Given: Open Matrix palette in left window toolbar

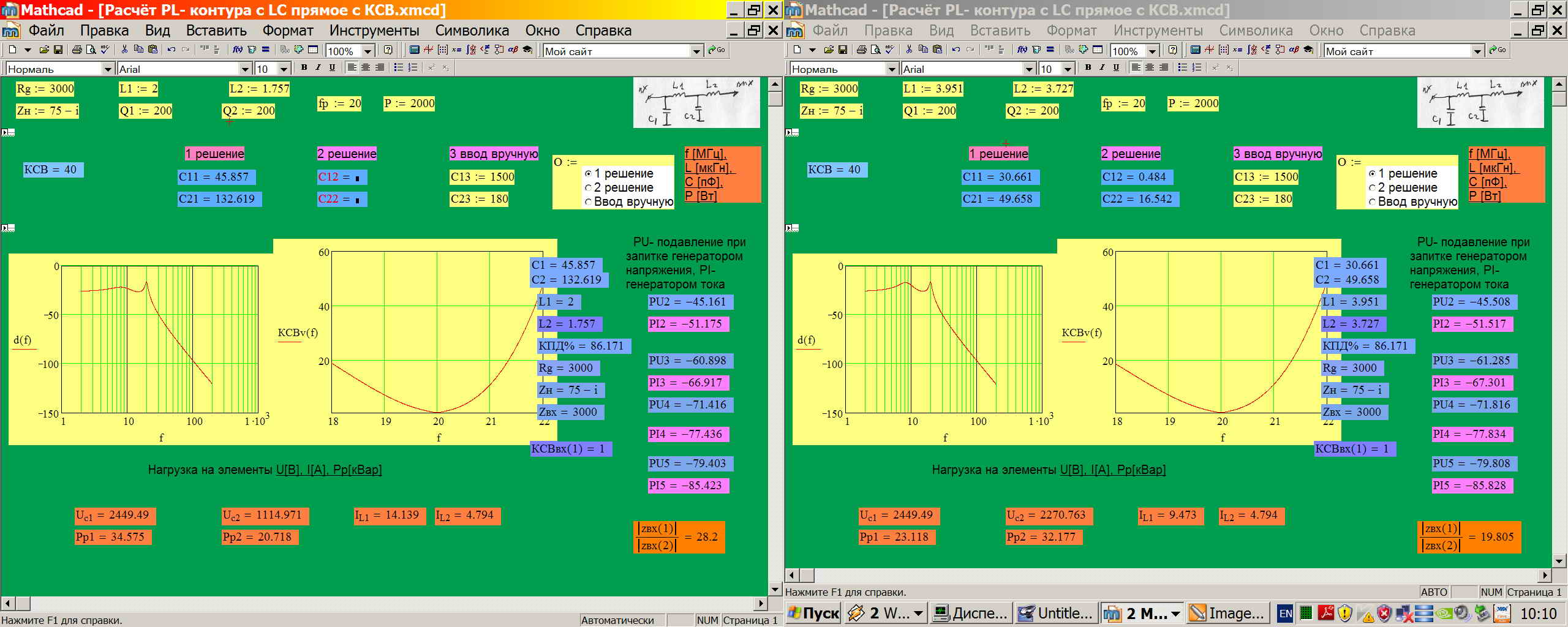Looking at the screenshot, I should 442,50.
